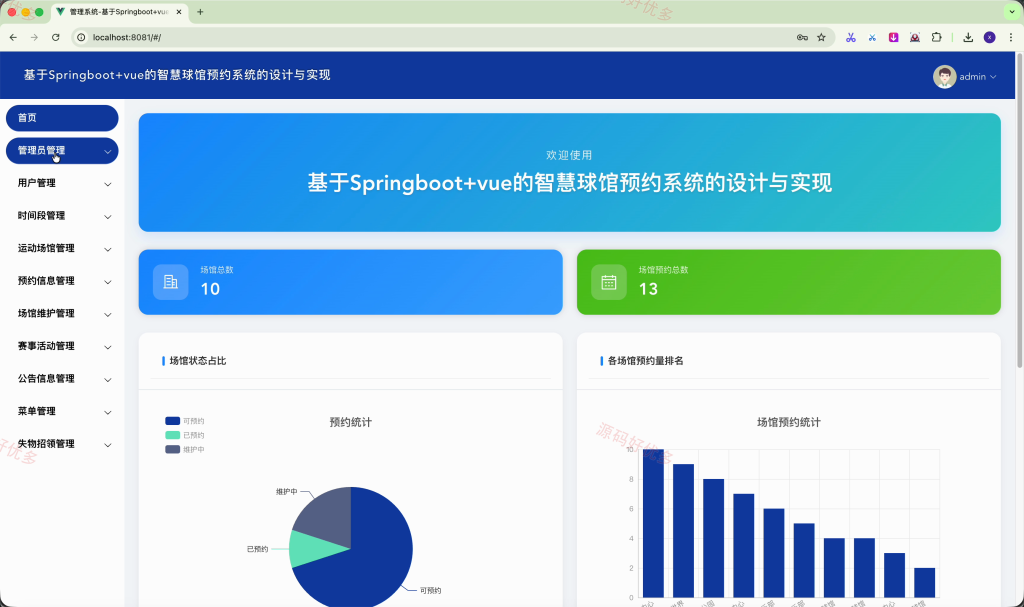
Task: Expand the 公告信息管理 chevron
Action: [x=108, y=380]
